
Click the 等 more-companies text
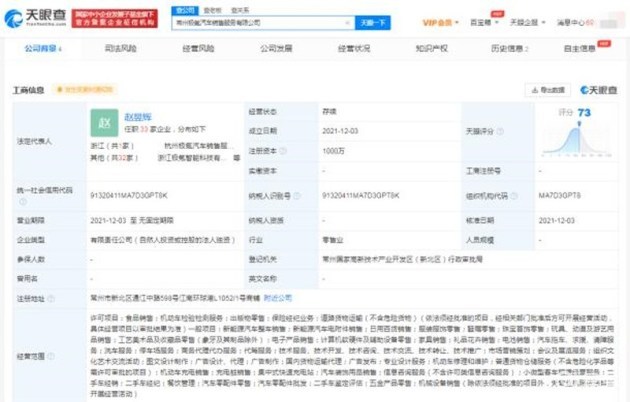237,158
